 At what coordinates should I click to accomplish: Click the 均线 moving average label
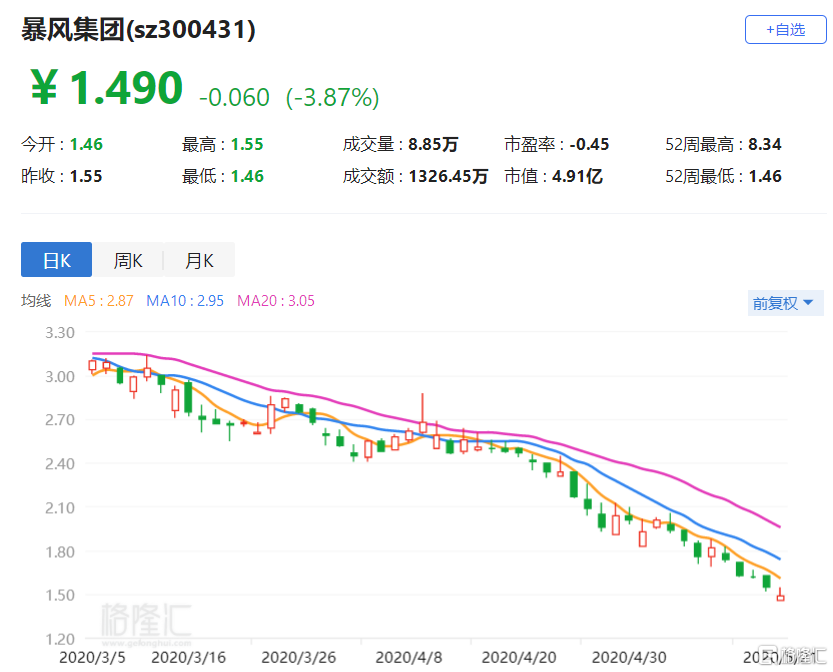coord(36,301)
